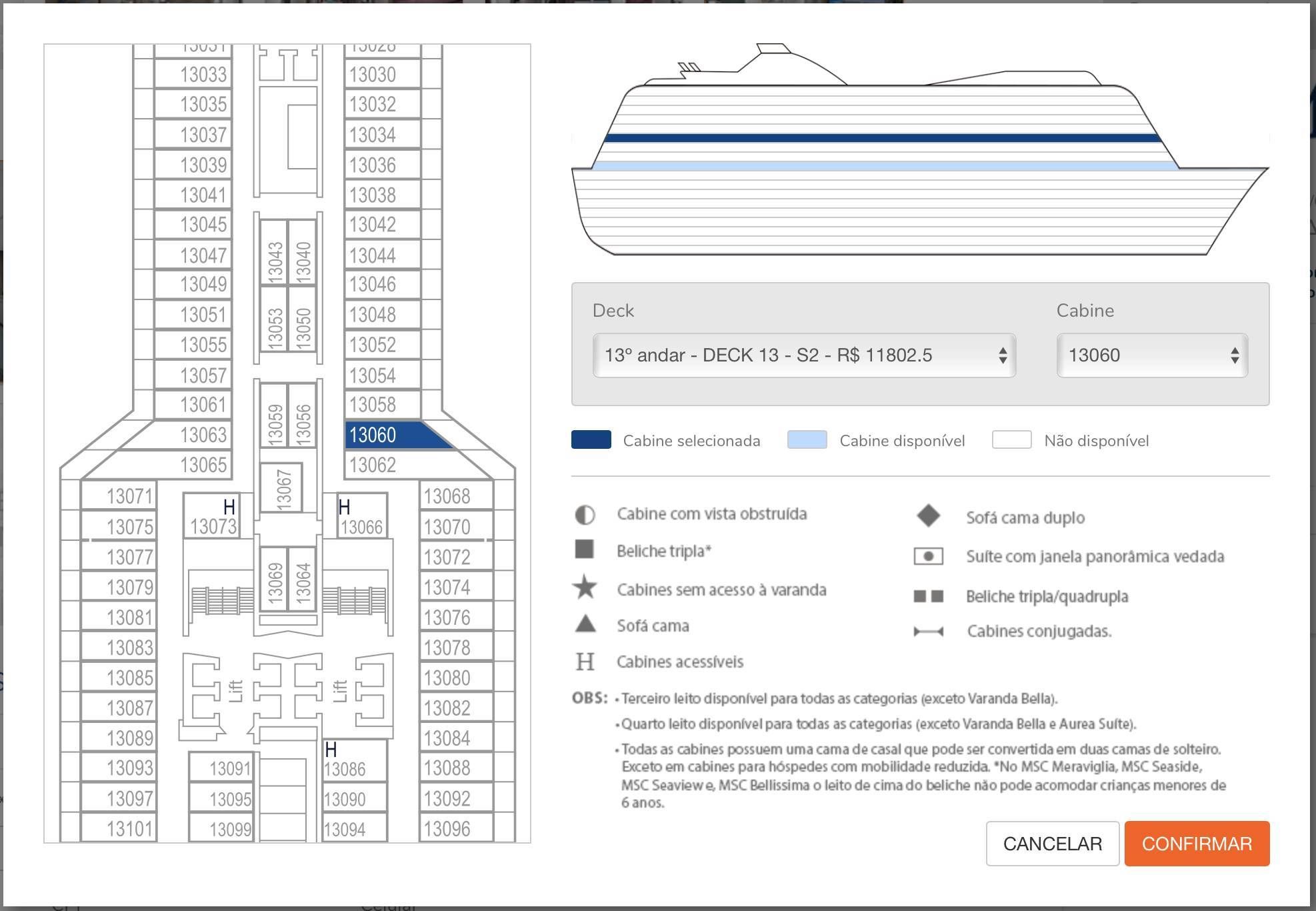The width and height of the screenshot is (1316, 911).
Task: Select cabin 13033 on the deck plan
Action: (193, 74)
